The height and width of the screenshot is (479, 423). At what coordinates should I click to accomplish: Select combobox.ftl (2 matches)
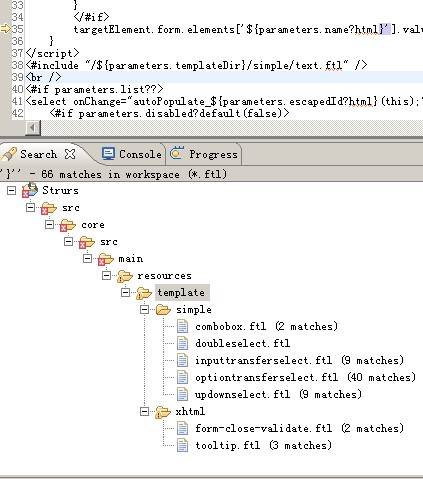pyautogui.click(x=266, y=326)
